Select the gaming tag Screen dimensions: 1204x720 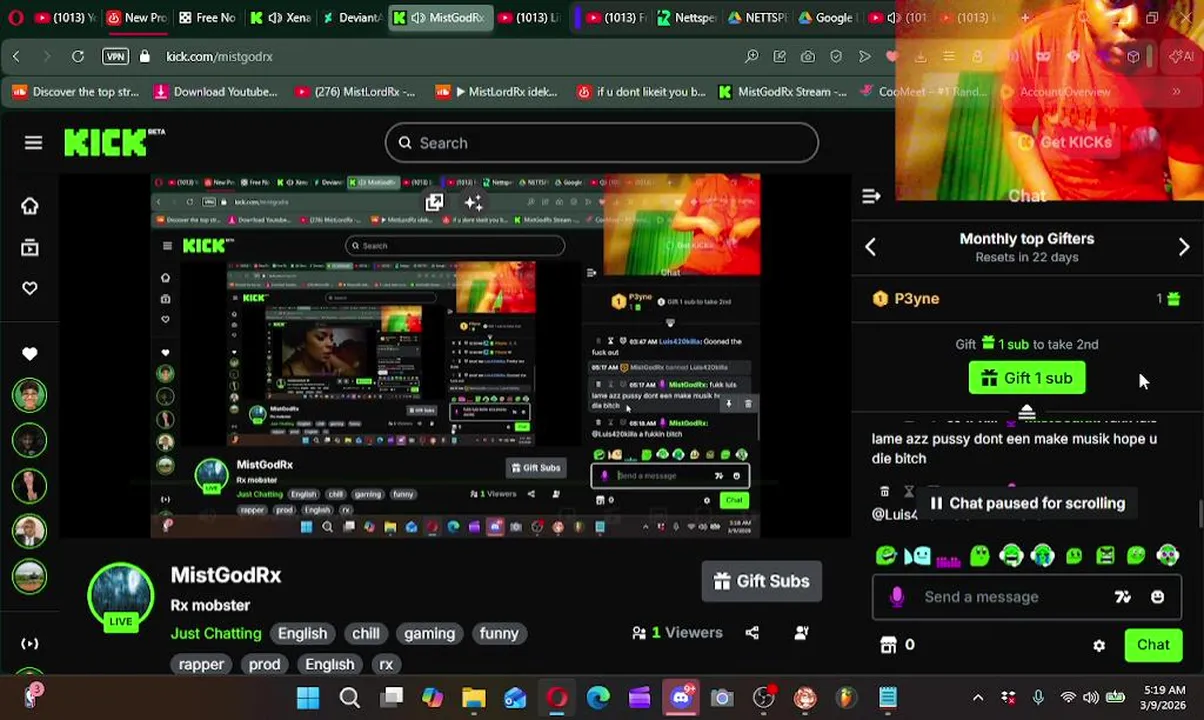tap(429, 633)
